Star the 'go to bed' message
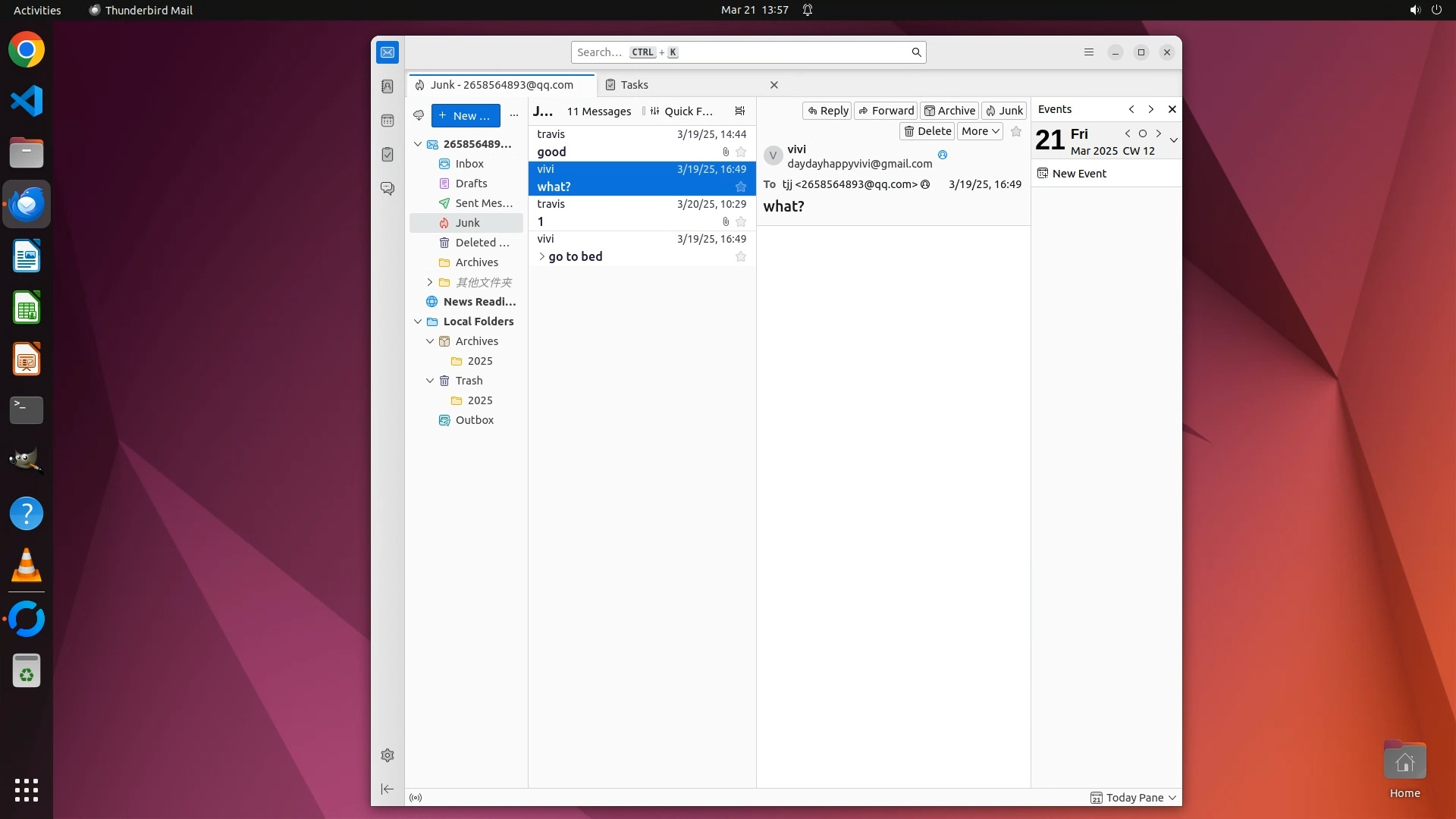 (x=741, y=257)
